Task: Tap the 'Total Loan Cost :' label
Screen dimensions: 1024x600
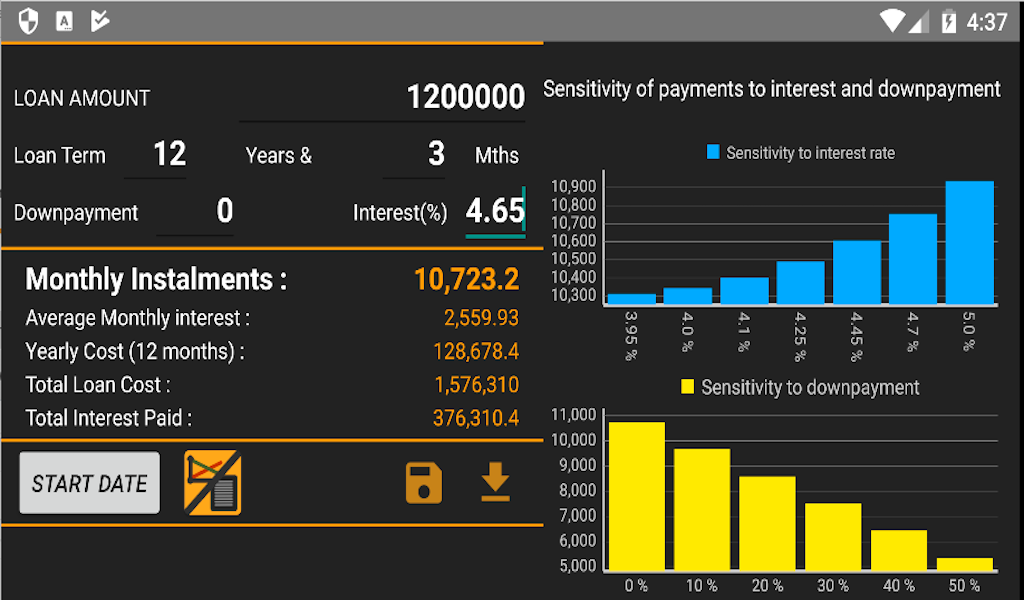Action: 98,385
